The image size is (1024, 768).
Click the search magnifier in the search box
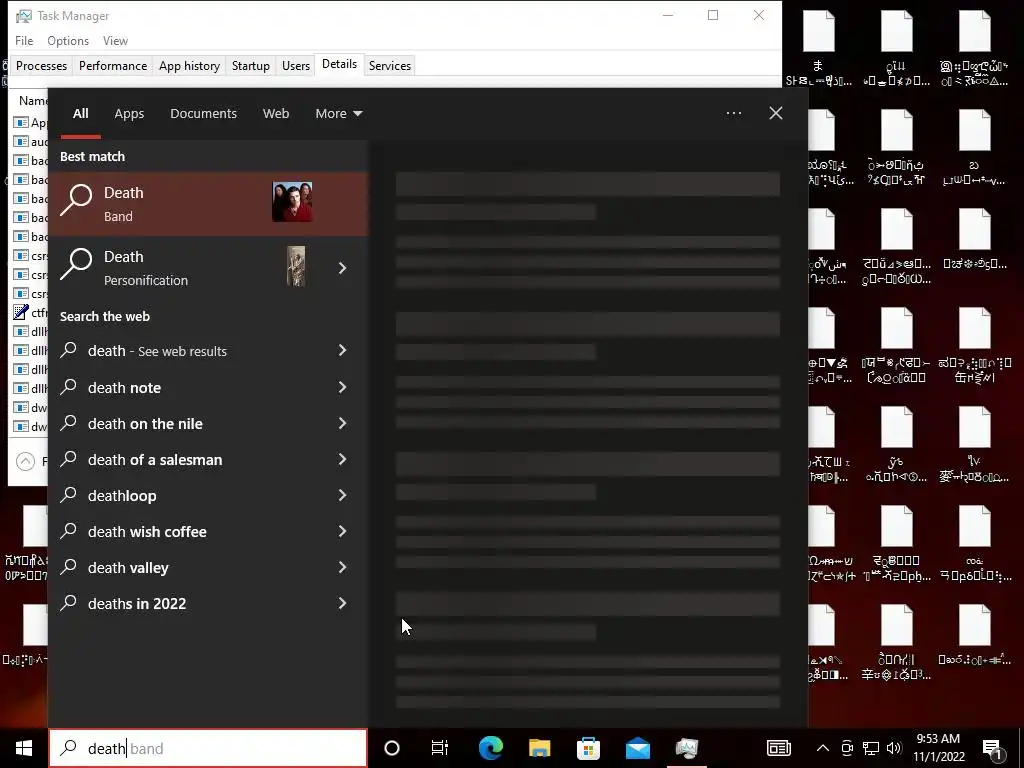(x=69, y=748)
